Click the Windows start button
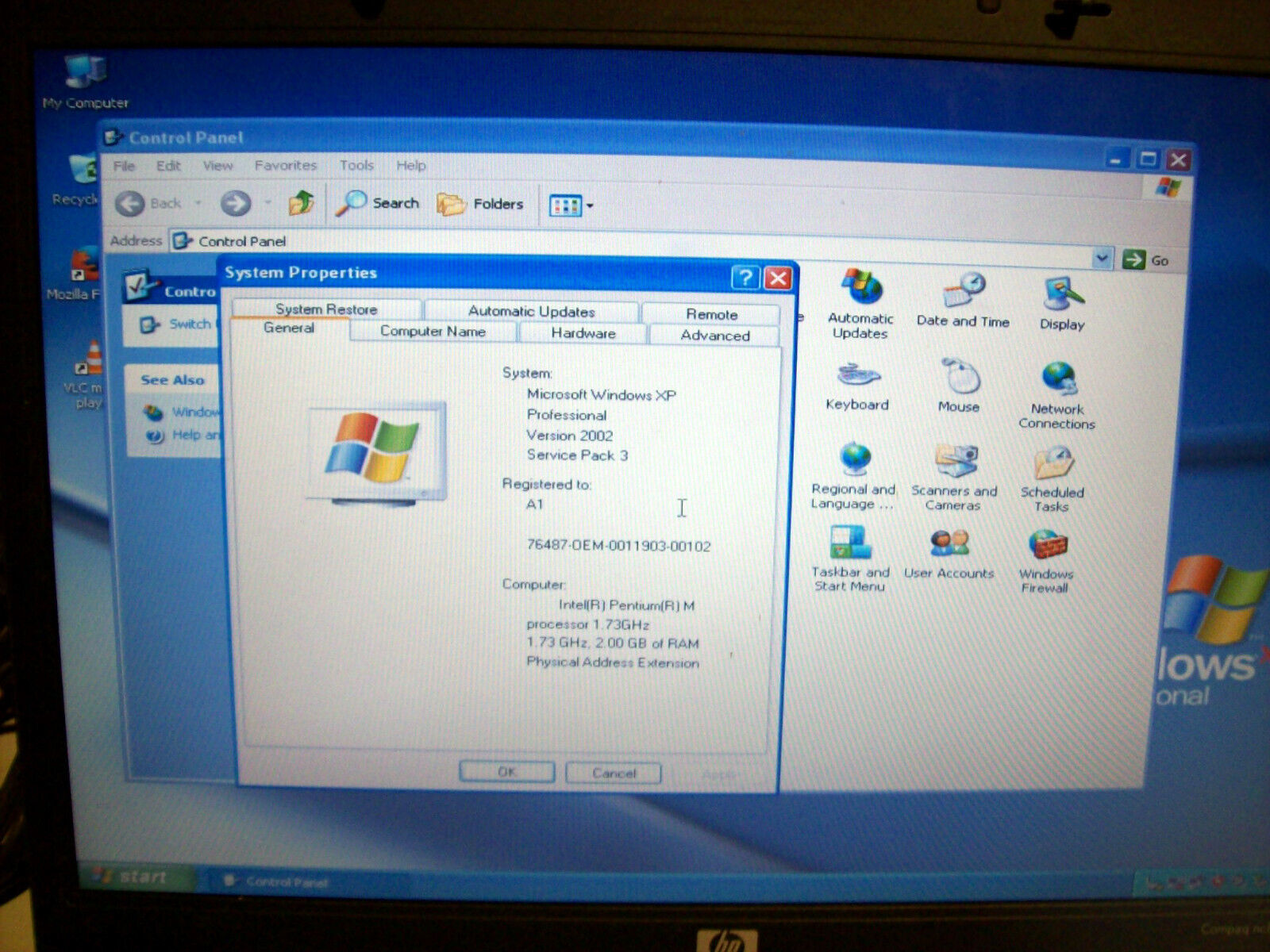This screenshot has height=952, width=1270. pyautogui.click(x=135, y=877)
